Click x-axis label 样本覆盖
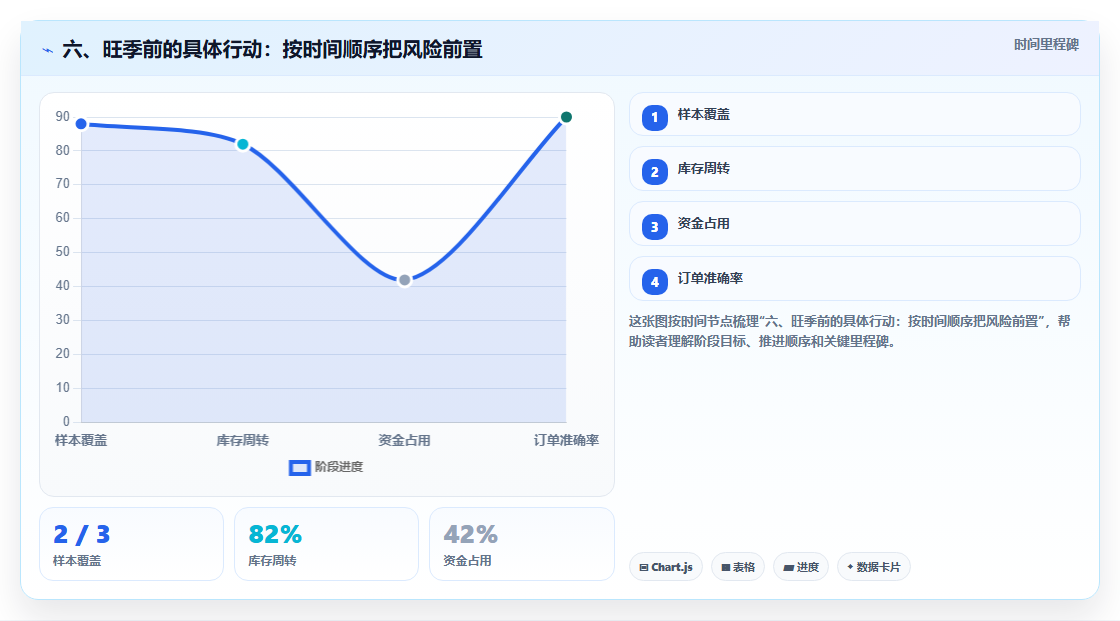This screenshot has height=621, width=1120. pos(81,440)
